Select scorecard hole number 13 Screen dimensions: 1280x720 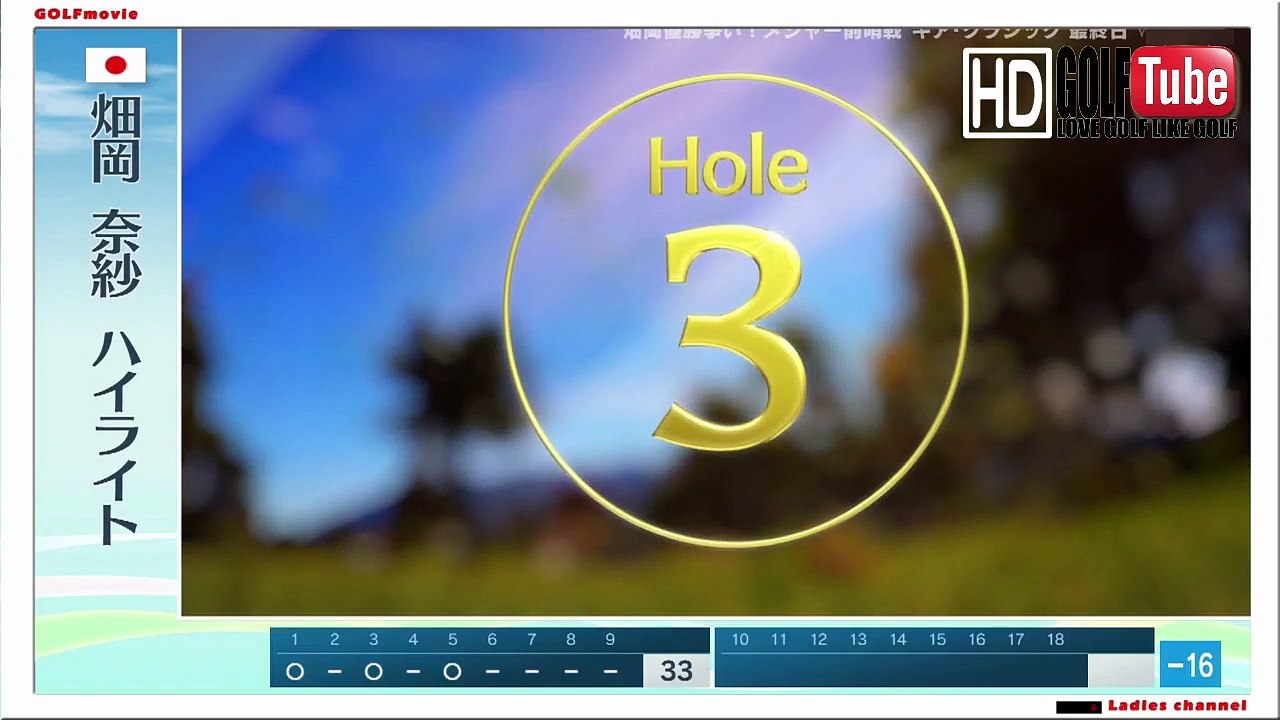coord(858,640)
